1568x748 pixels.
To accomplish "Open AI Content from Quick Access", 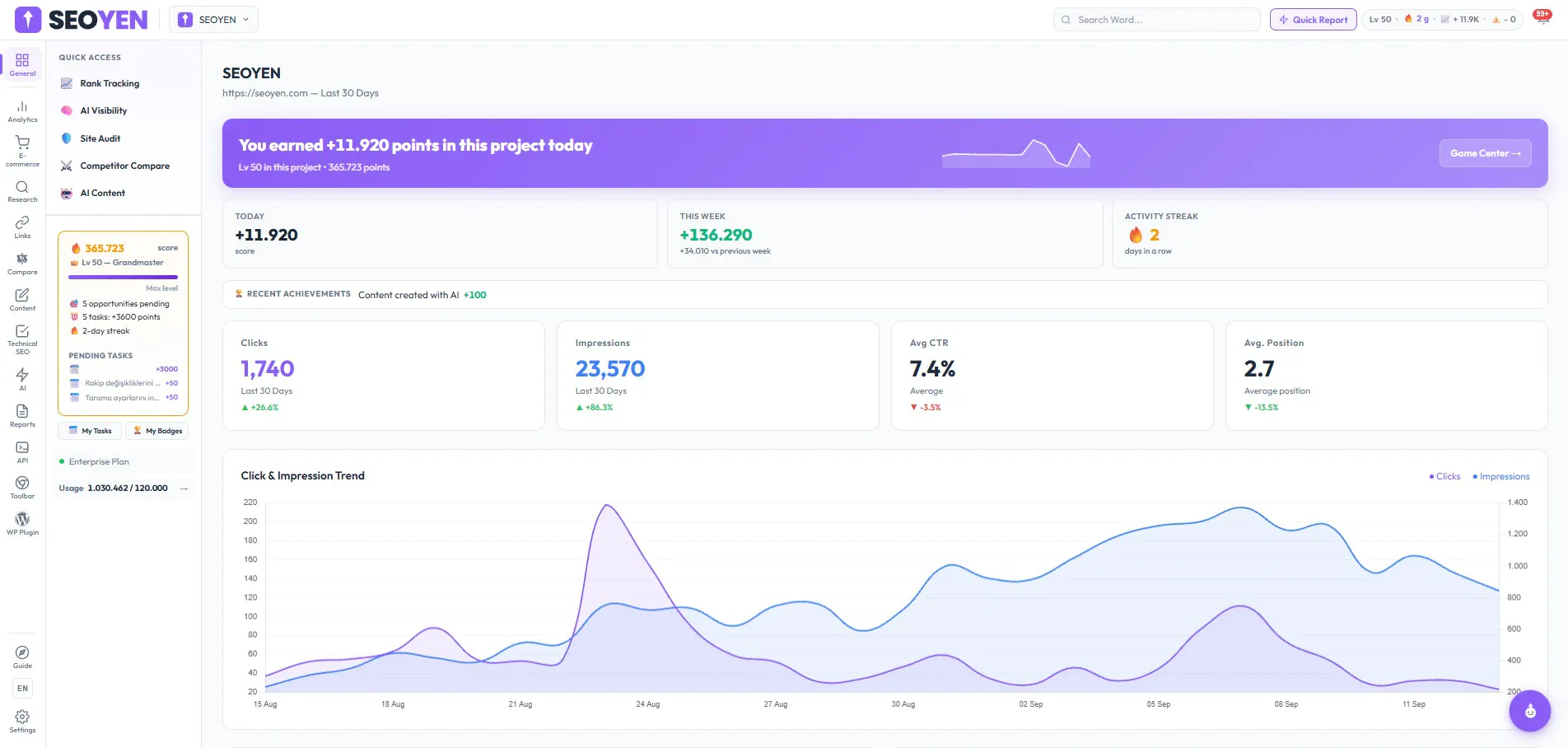I will point(103,193).
